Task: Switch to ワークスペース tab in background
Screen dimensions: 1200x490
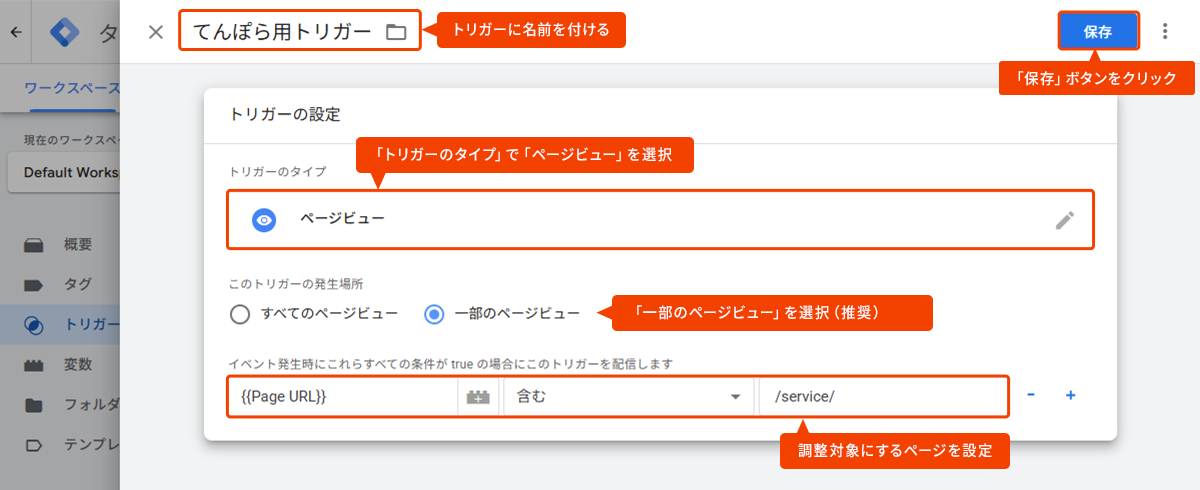Action: 71,88
